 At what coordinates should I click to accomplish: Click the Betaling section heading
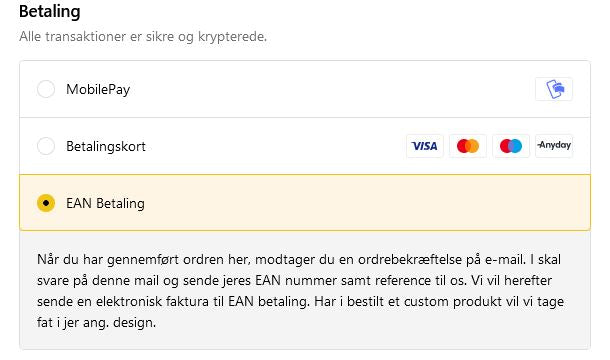50,11
